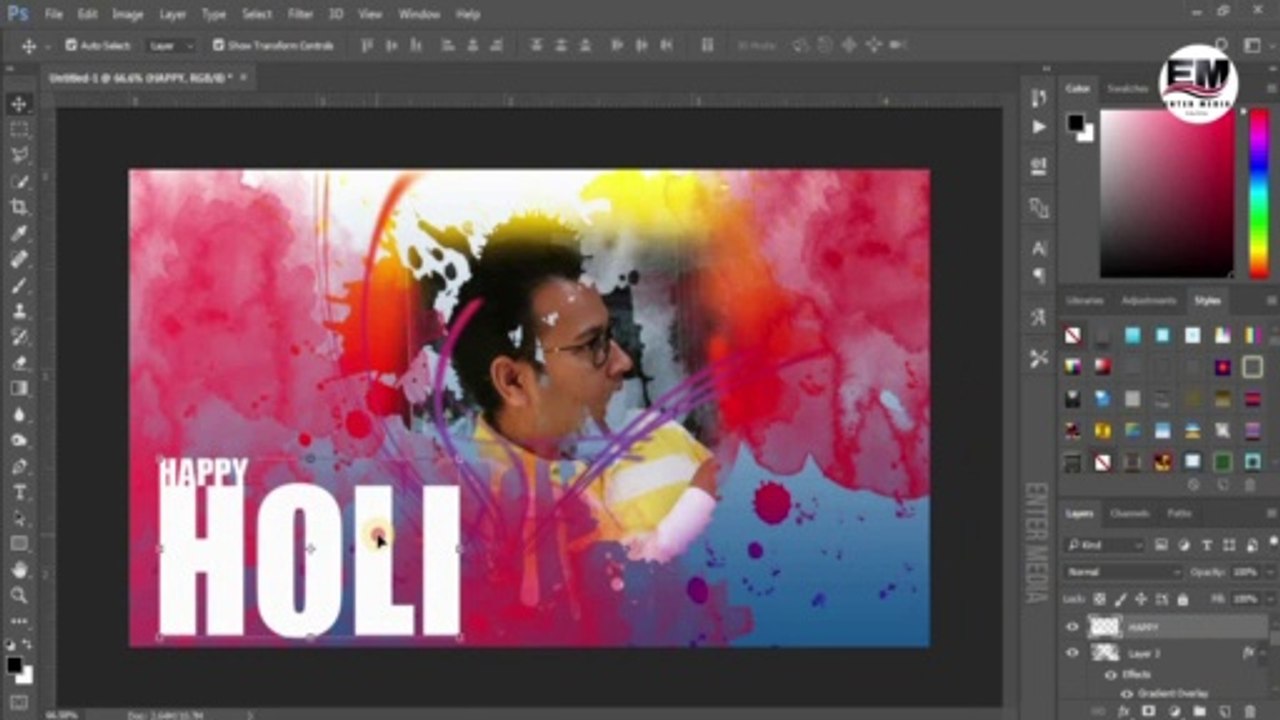1280x720 pixels.
Task: Open the Libraries tab
Action: 1085,301
